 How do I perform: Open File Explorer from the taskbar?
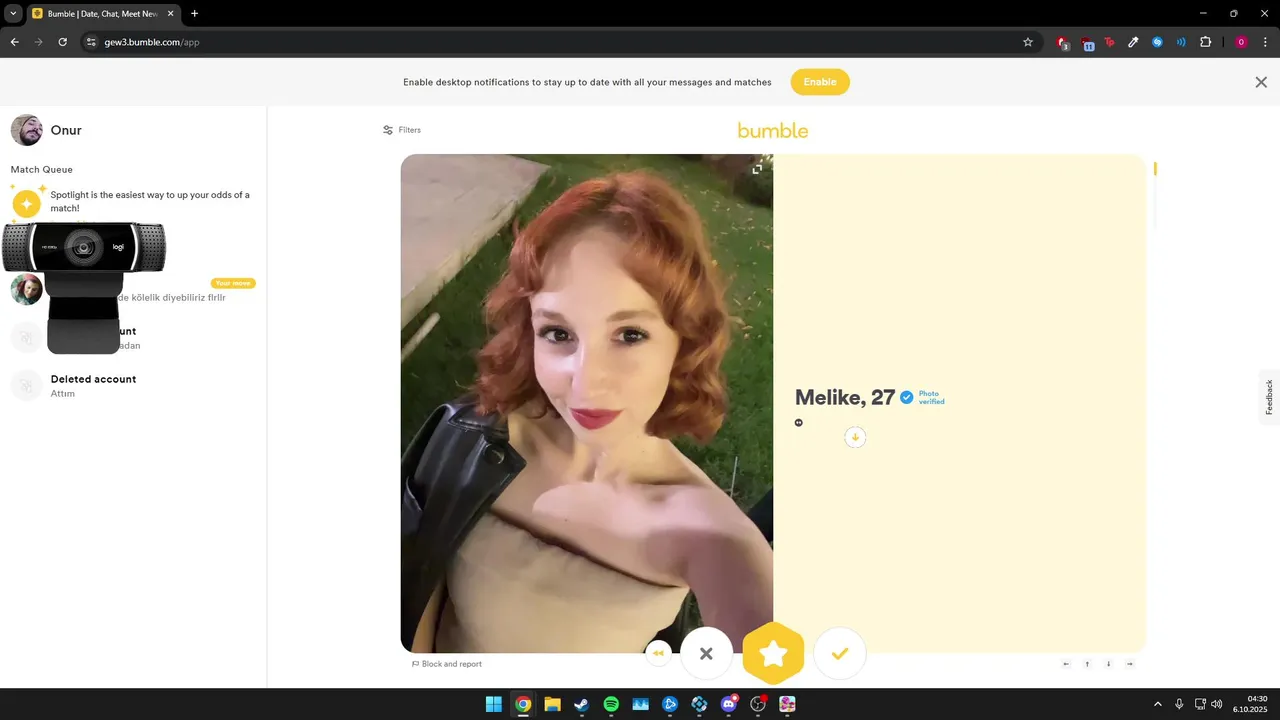(x=552, y=704)
